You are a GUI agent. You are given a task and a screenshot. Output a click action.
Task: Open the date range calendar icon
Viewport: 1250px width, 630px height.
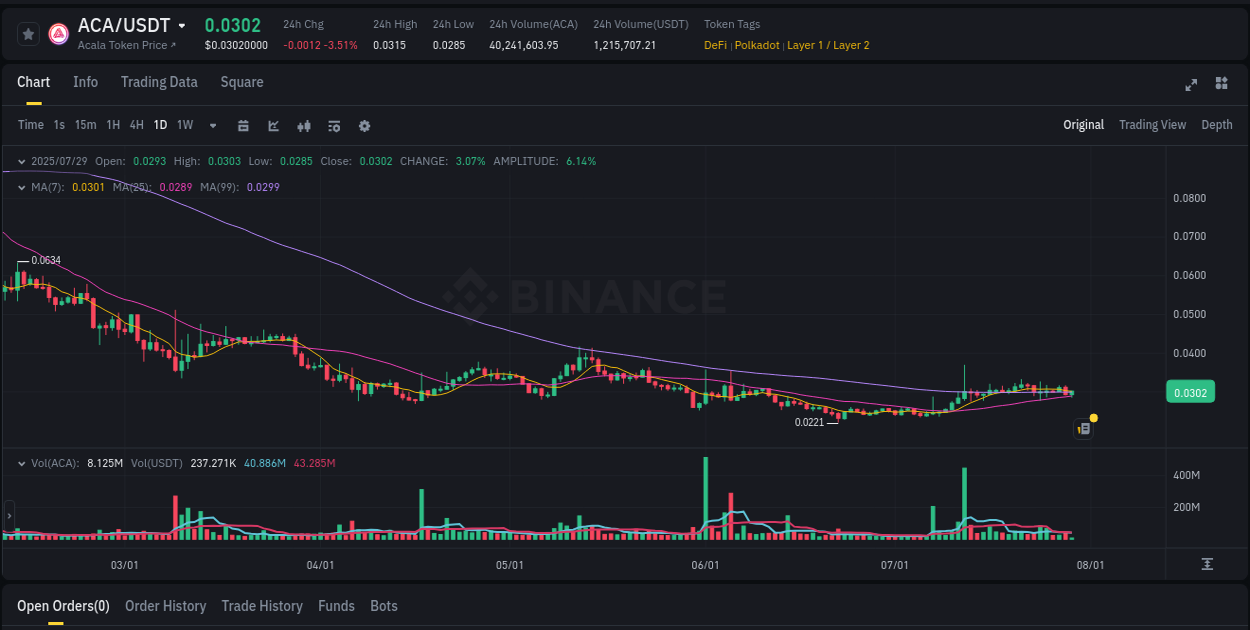click(243, 125)
